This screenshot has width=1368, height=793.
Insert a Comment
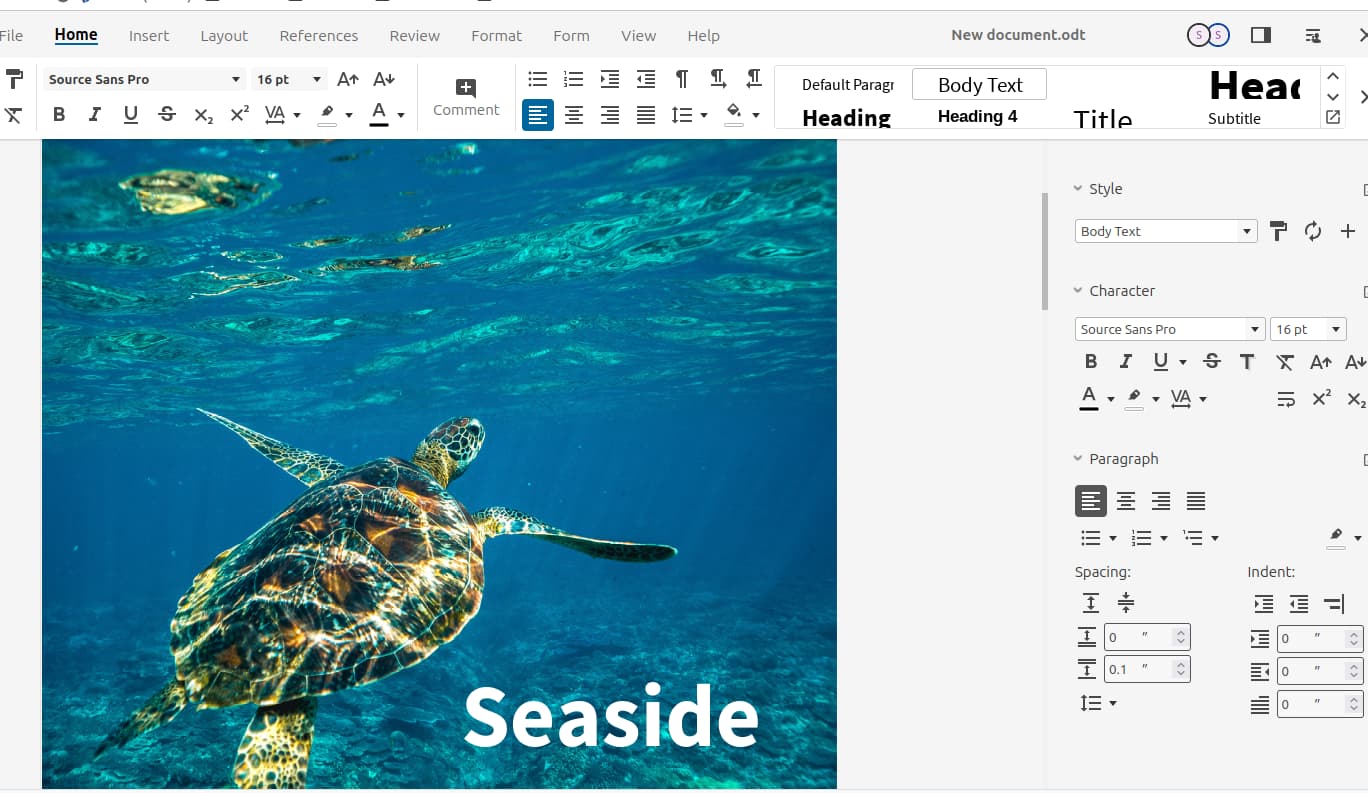tap(466, 97)
